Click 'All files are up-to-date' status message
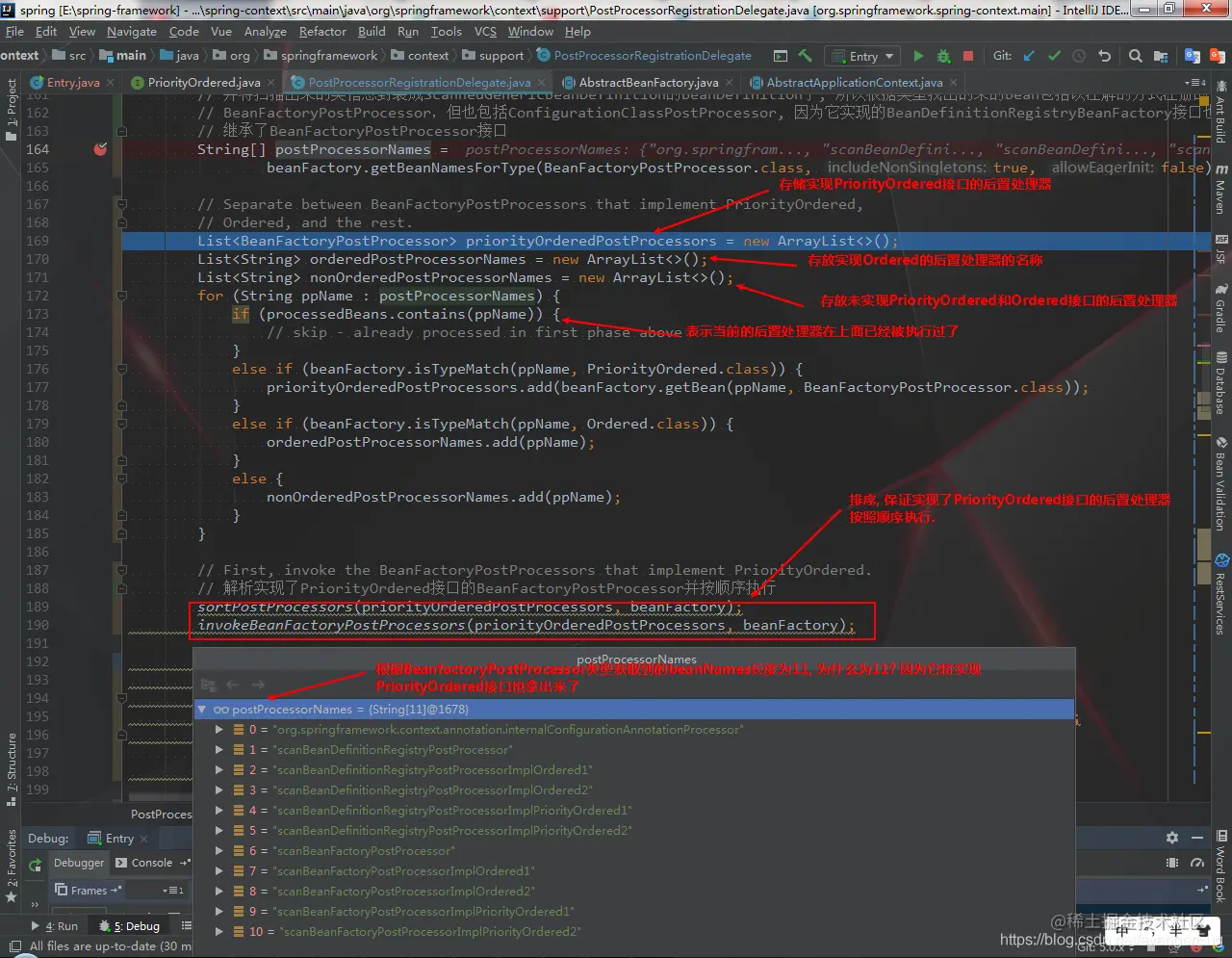Viewport: 1232px width, 958px height. [110, 946]
